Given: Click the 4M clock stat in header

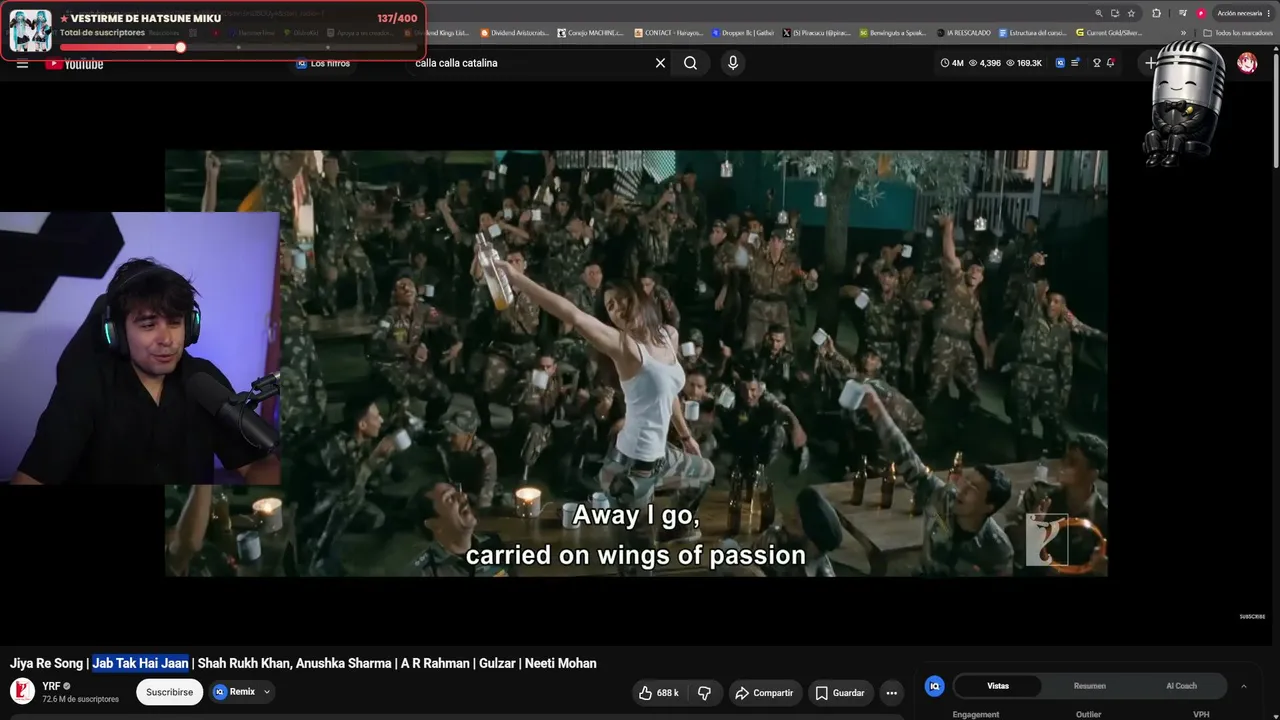Looking at the screenshot, I should click(x=952, y=63).
